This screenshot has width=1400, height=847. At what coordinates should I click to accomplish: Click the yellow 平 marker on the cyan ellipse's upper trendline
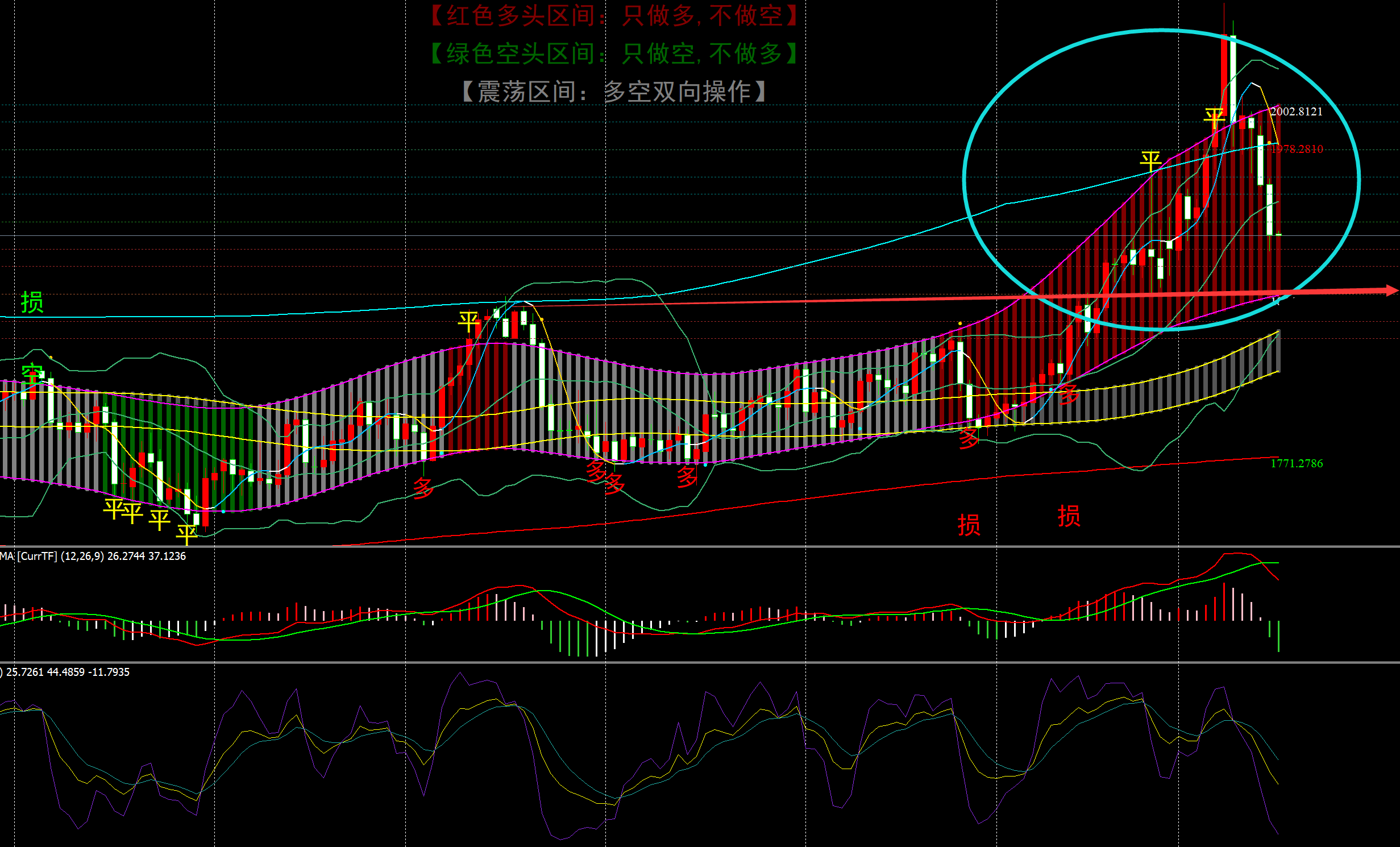click(x=1150, y=161)
